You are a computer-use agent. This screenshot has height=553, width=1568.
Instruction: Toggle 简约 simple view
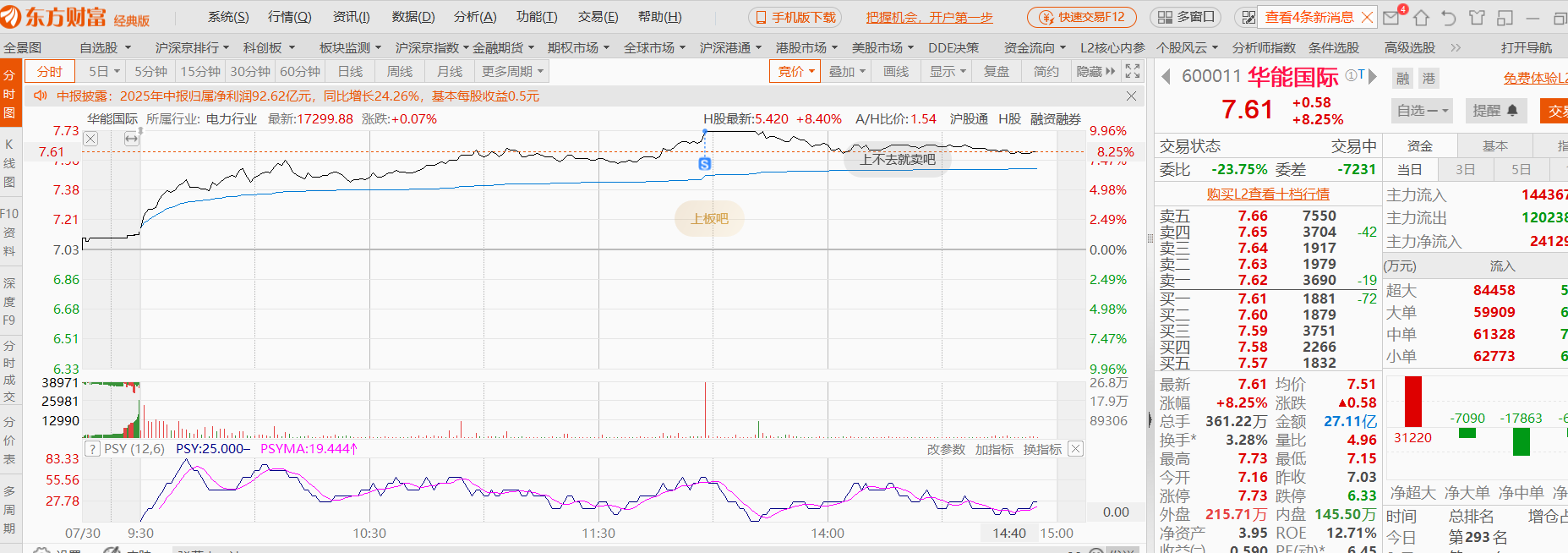1046,72
